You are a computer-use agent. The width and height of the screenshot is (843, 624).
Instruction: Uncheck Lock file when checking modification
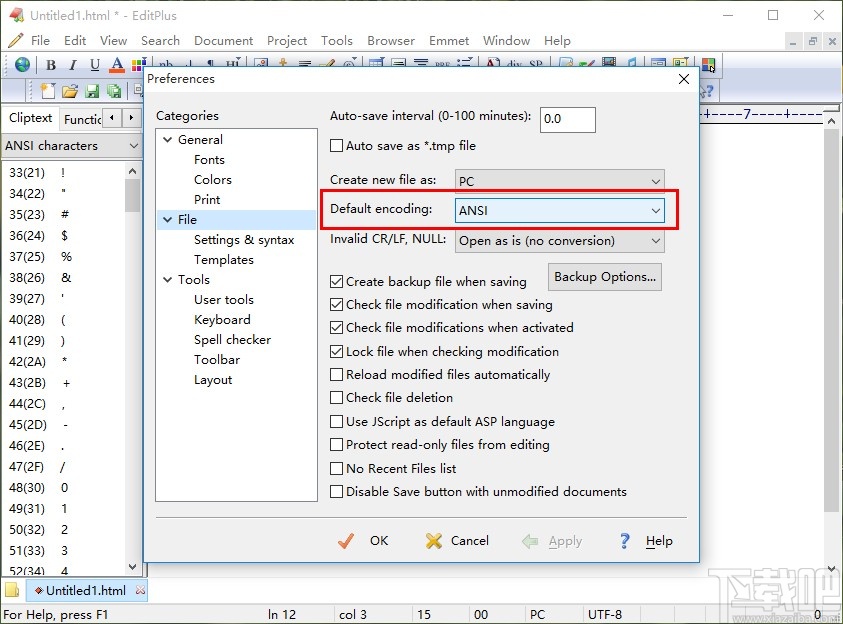point(337,352)
